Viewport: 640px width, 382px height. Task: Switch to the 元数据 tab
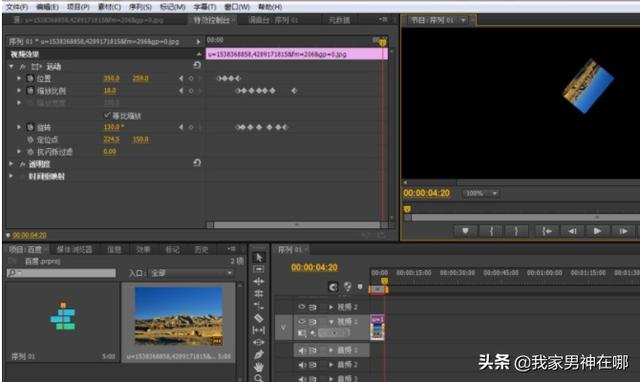339,20
